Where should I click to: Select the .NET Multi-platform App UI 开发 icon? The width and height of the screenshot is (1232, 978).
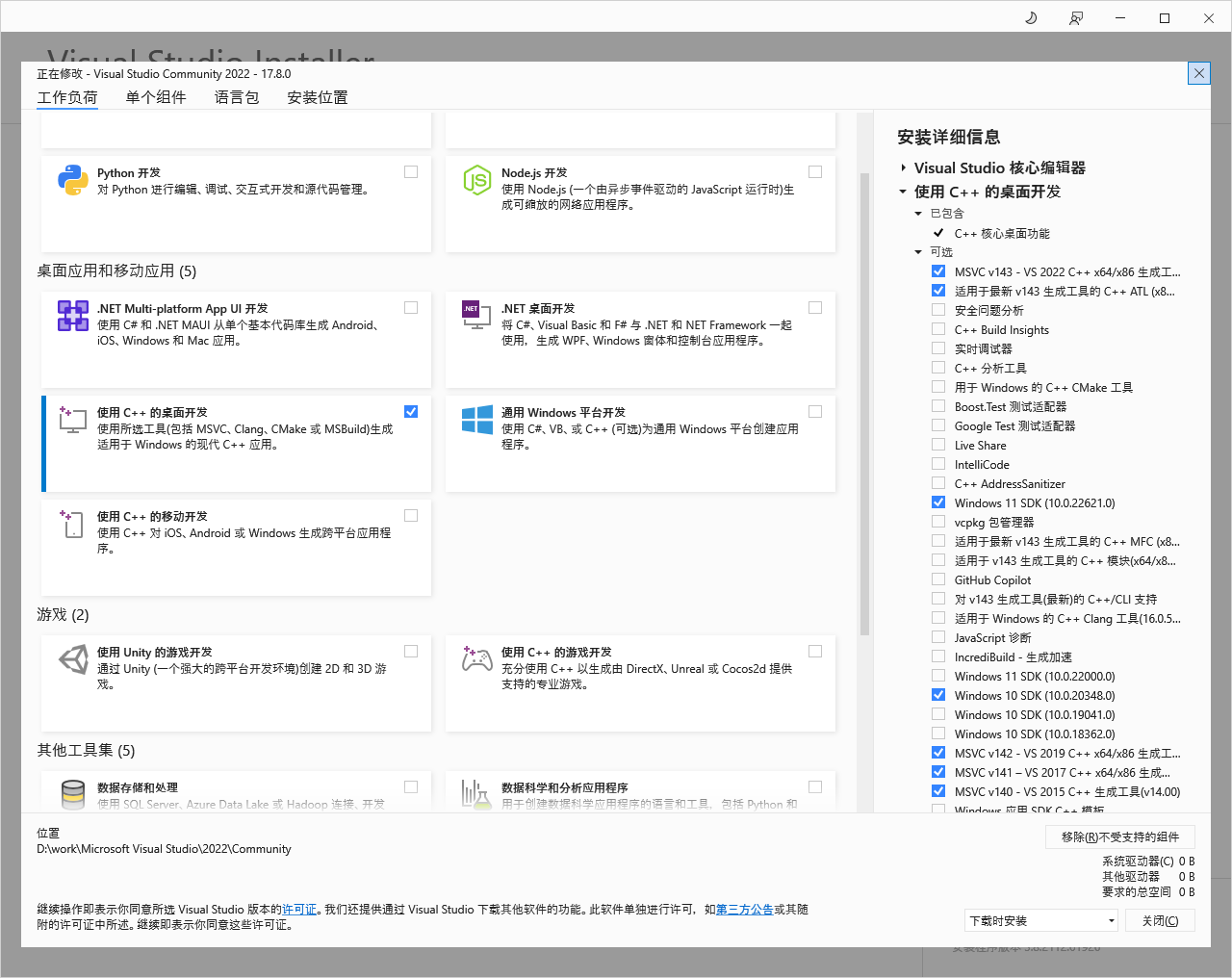coord(72,316)
